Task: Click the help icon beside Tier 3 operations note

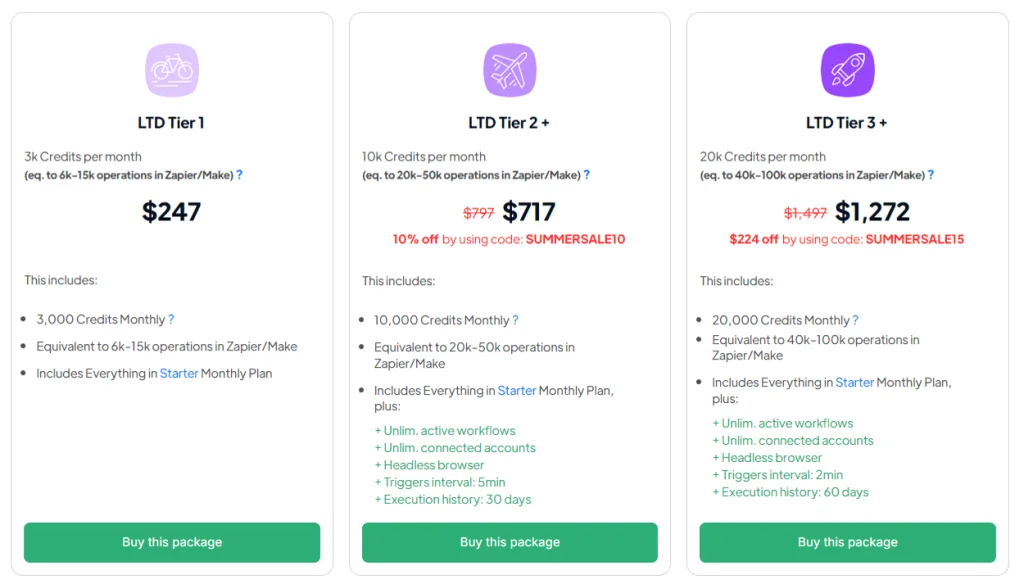Action: point(931,175)
